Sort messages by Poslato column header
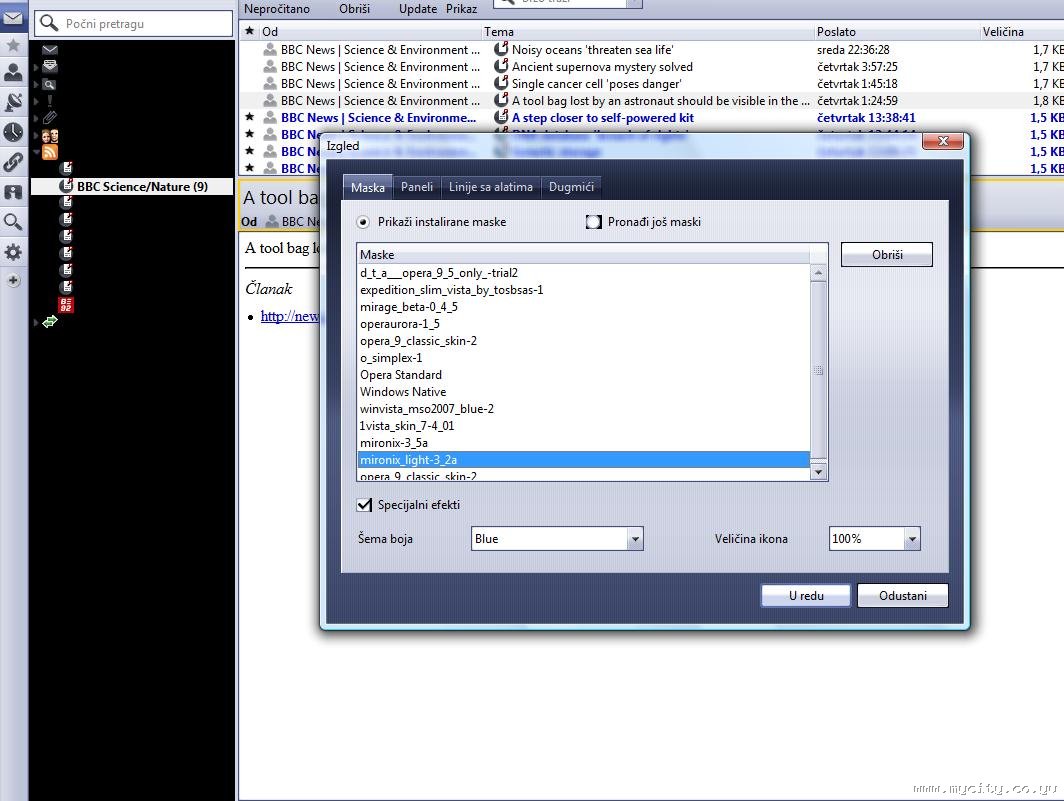 [896, 31]
